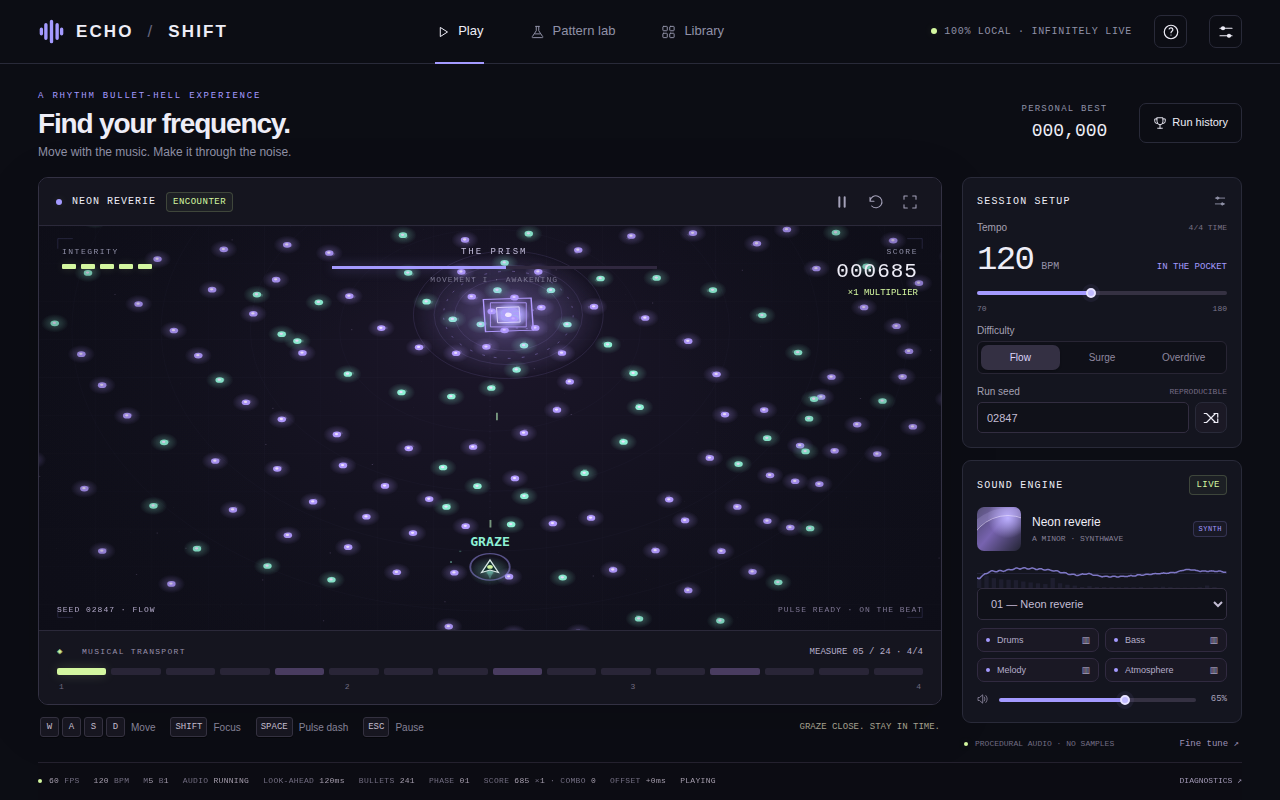Click the SYNTH badge
1280x800 pixels.
(1210, 529)
